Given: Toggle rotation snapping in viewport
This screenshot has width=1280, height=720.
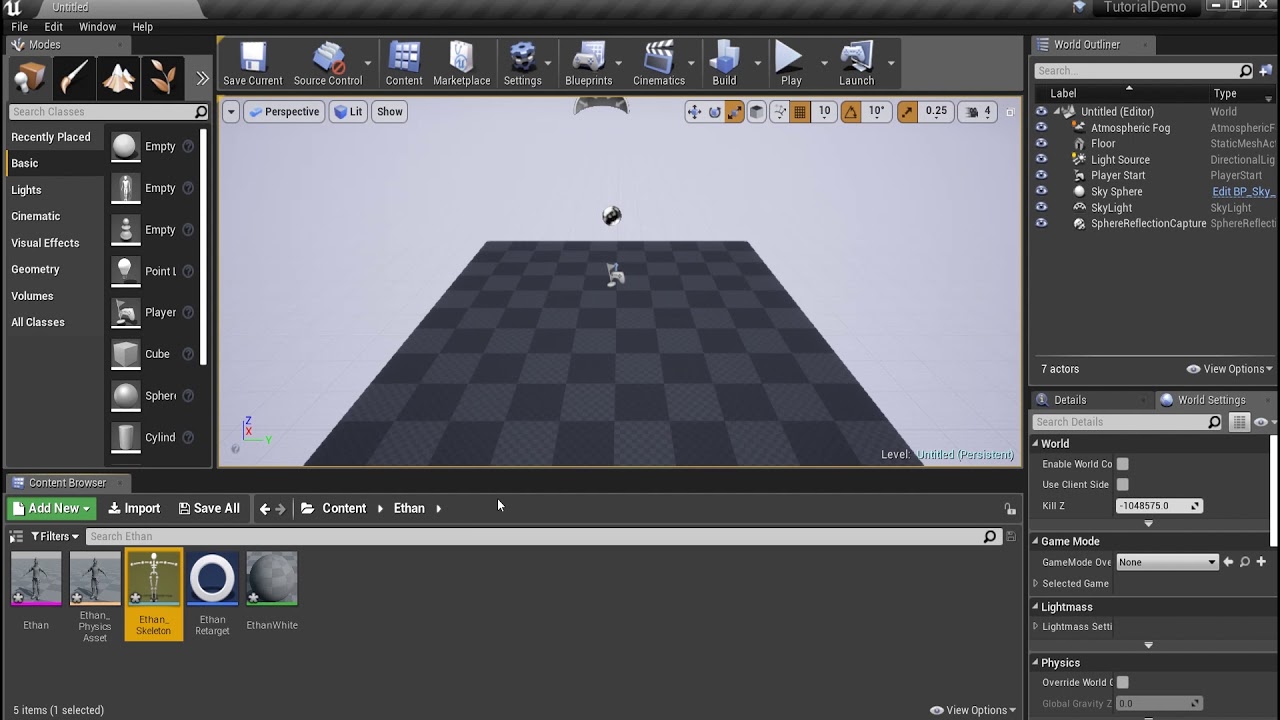Looking at the screenshot, I should pyautogui.click(x=851, y=112).
